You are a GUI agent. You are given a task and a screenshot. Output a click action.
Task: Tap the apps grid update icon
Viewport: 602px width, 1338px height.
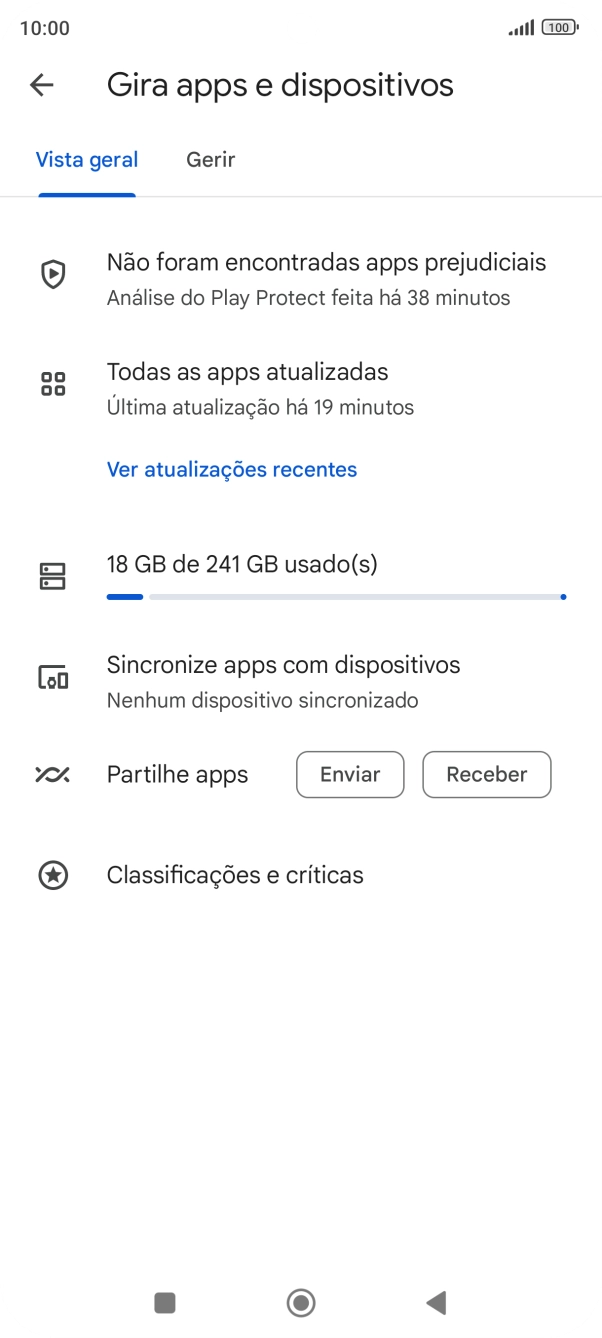[x=52, y=383]
